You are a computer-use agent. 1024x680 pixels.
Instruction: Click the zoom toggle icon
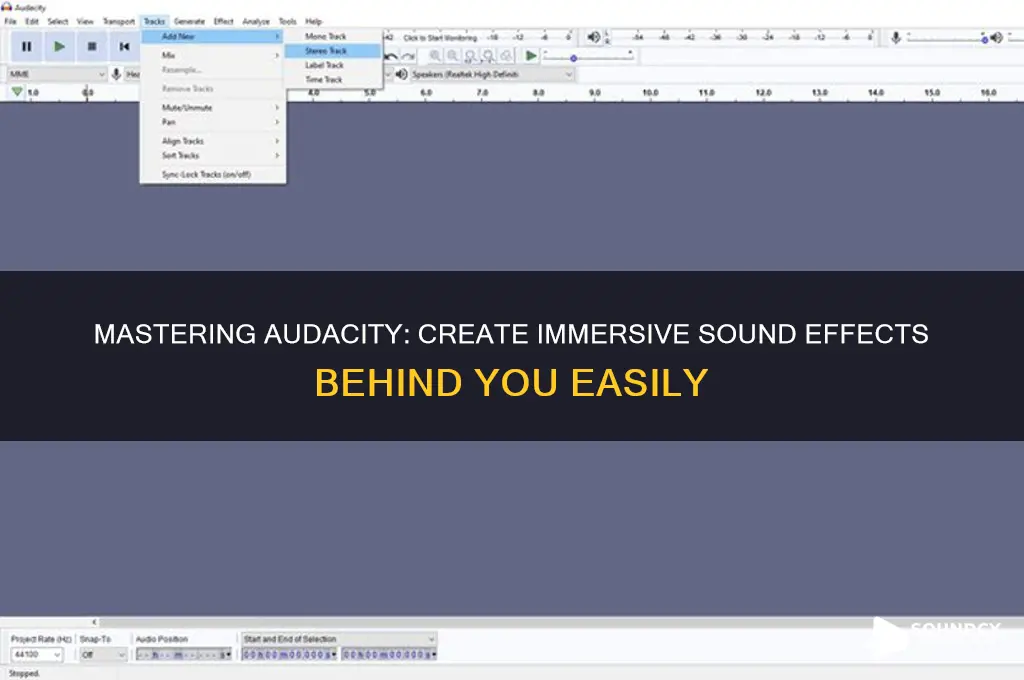tap(505, 56)
